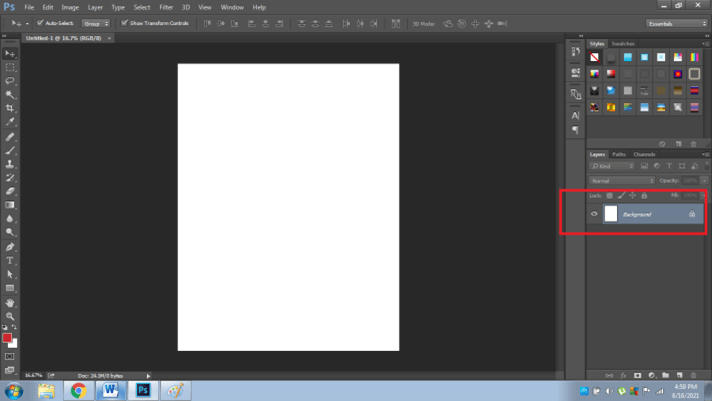Expand the Group auto-select dropdown
This screenshot has width=712, height=401.
[95, 22]
